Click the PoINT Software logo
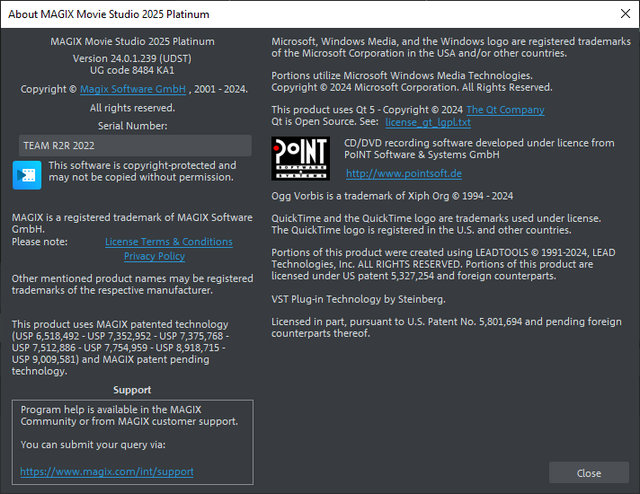The height and width of the screenshot is (494, 640). pos(300,158)
